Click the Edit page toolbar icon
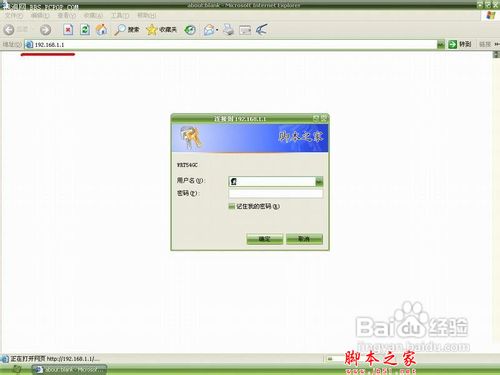 [x=245, y=30]
